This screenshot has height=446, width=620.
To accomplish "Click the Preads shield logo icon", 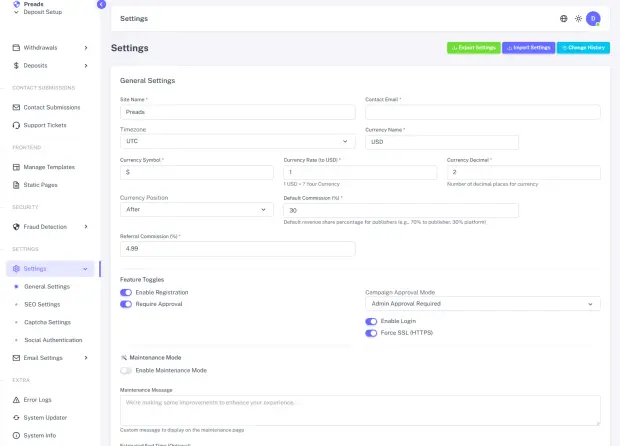I will (x=16, y=4).
